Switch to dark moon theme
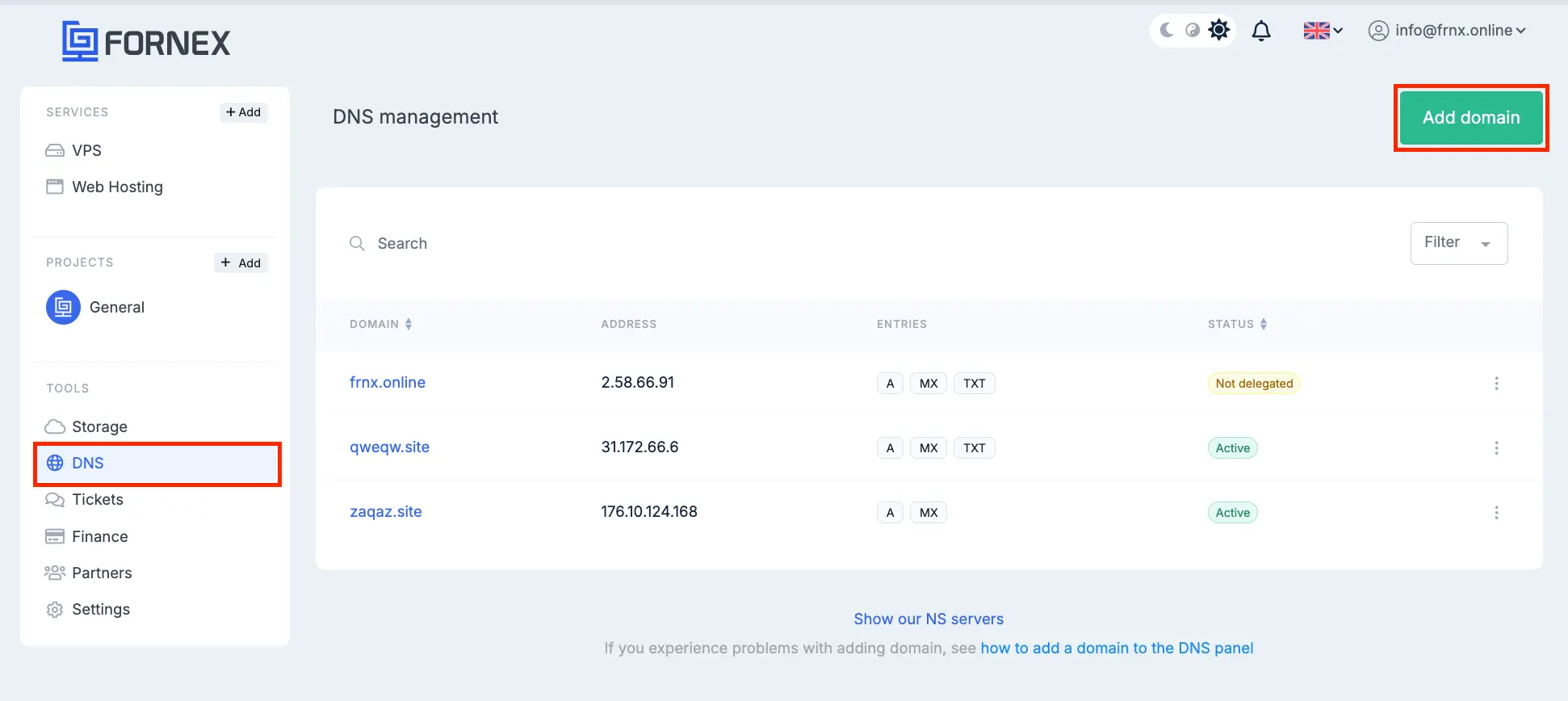The image size is (1568, 701). [x=1167, y=30]
